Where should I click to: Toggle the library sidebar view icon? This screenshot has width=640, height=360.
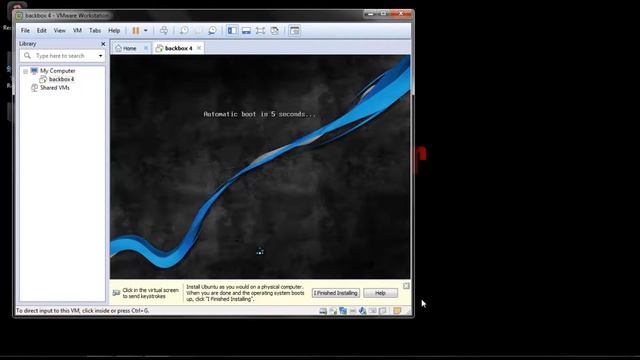point(232,31)
